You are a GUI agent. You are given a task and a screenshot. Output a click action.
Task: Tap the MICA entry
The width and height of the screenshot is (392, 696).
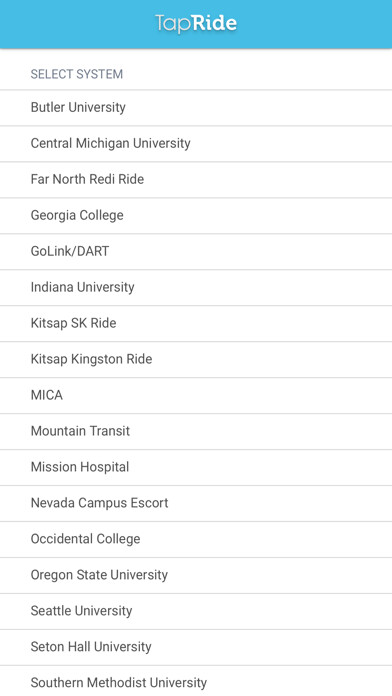tap(196, 395)
